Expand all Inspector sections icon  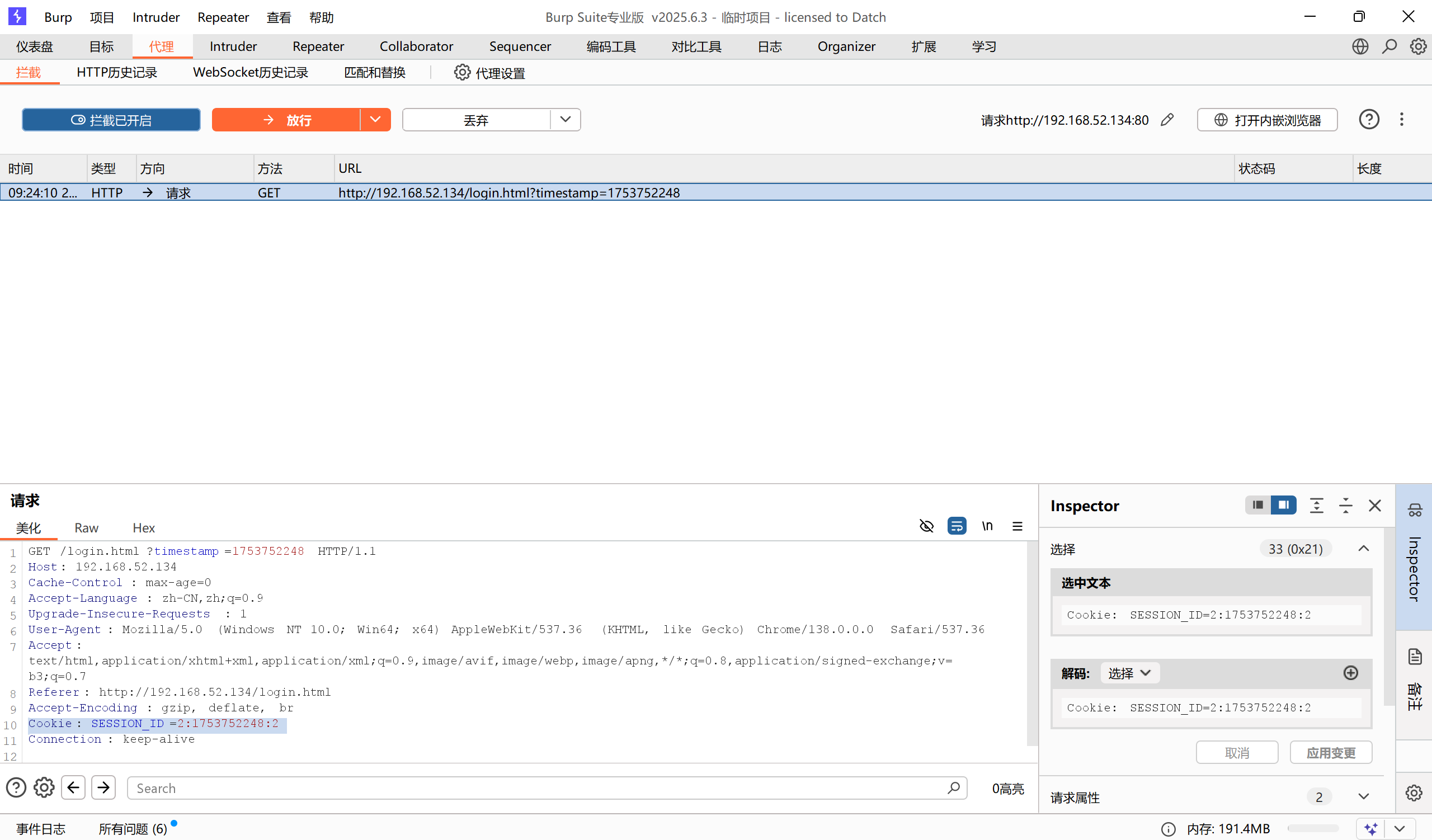pos(1317,506)
